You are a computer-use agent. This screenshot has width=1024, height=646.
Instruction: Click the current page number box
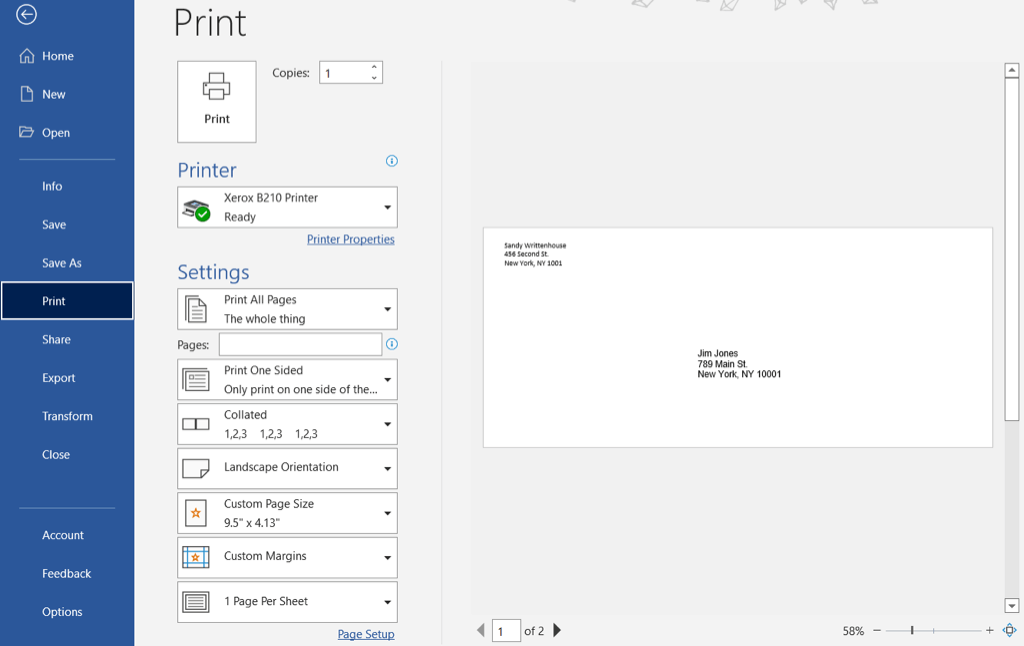(506, 631)
